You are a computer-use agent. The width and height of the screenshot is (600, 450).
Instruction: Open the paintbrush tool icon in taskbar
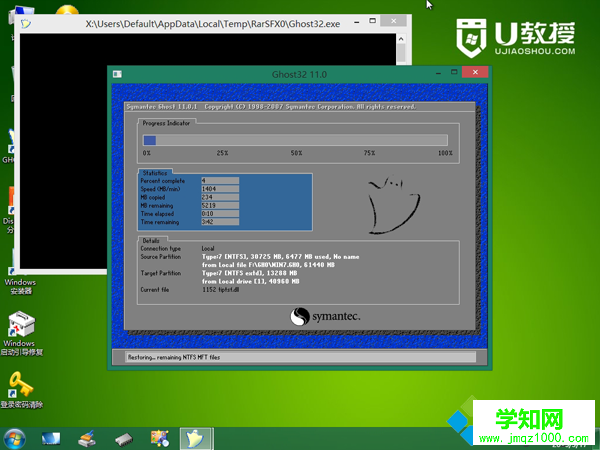pyautogui.click(x=87, y=439)
